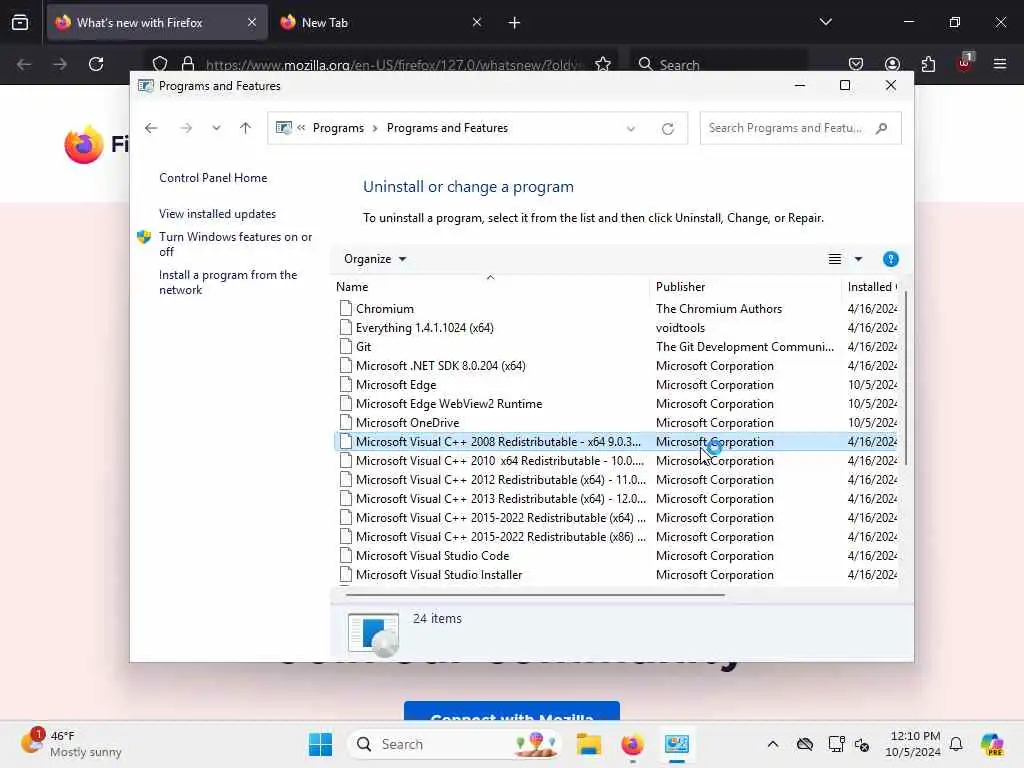Open View installed updates link
Viewport: 1024px width, 768px height.
point(217,214)
